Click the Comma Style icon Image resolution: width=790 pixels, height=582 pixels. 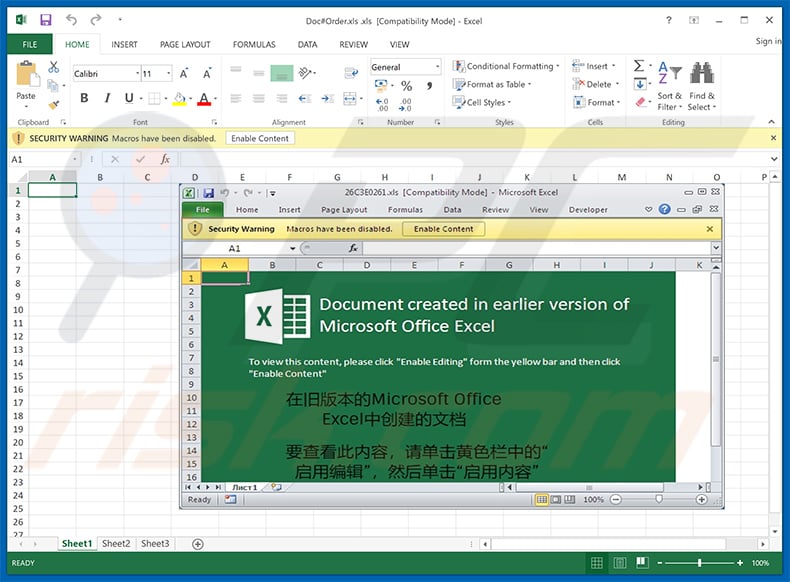[429, 86]
